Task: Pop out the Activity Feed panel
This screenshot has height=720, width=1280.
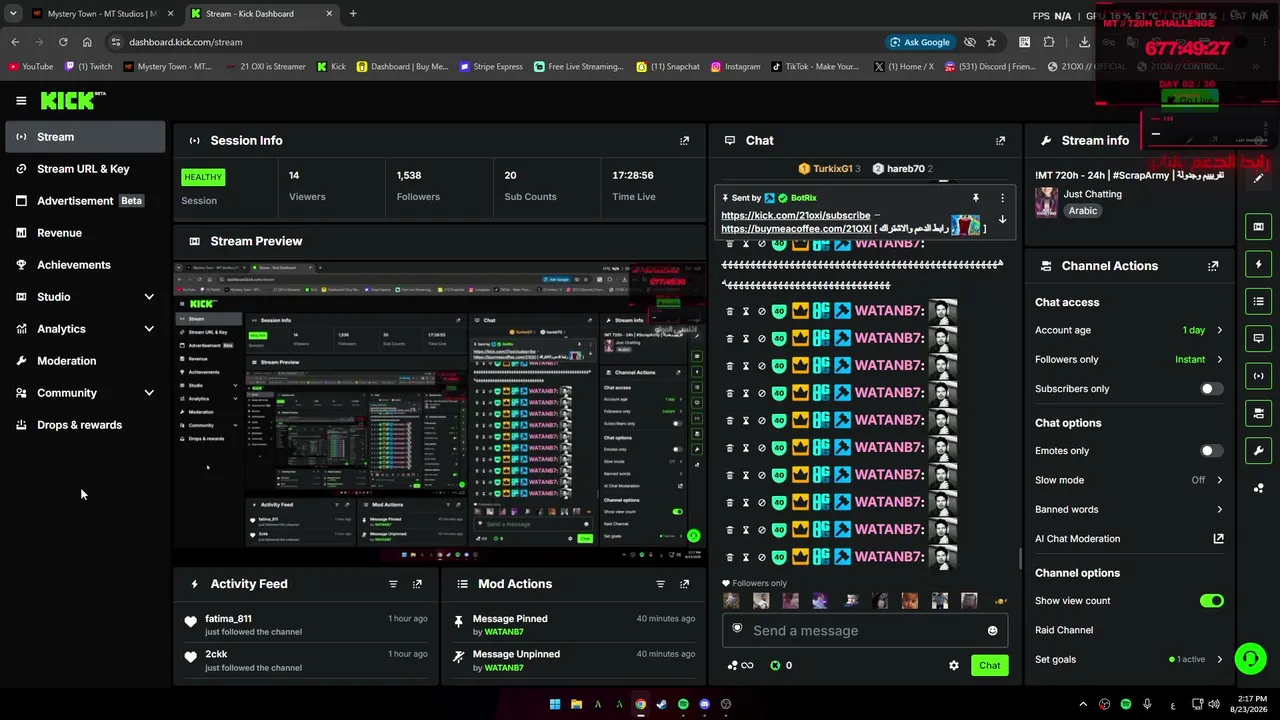Action: coord(418,584)
